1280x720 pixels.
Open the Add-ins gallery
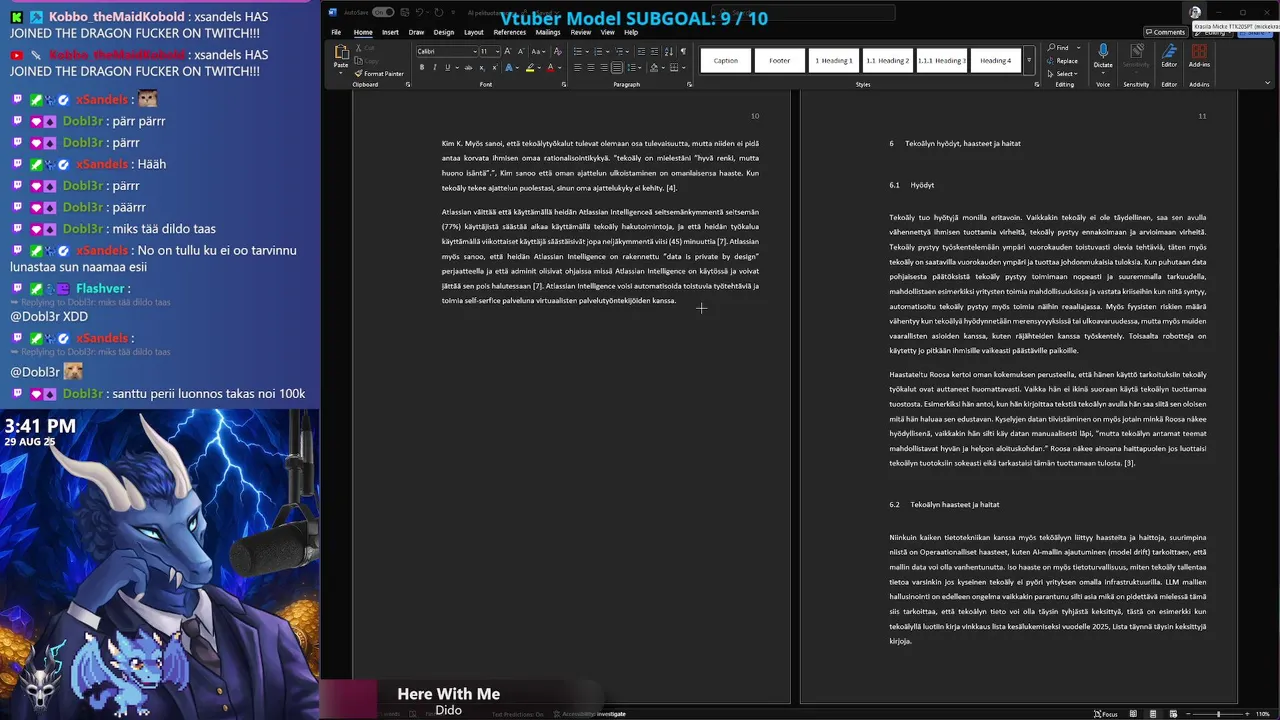[x=1199, y=54]
